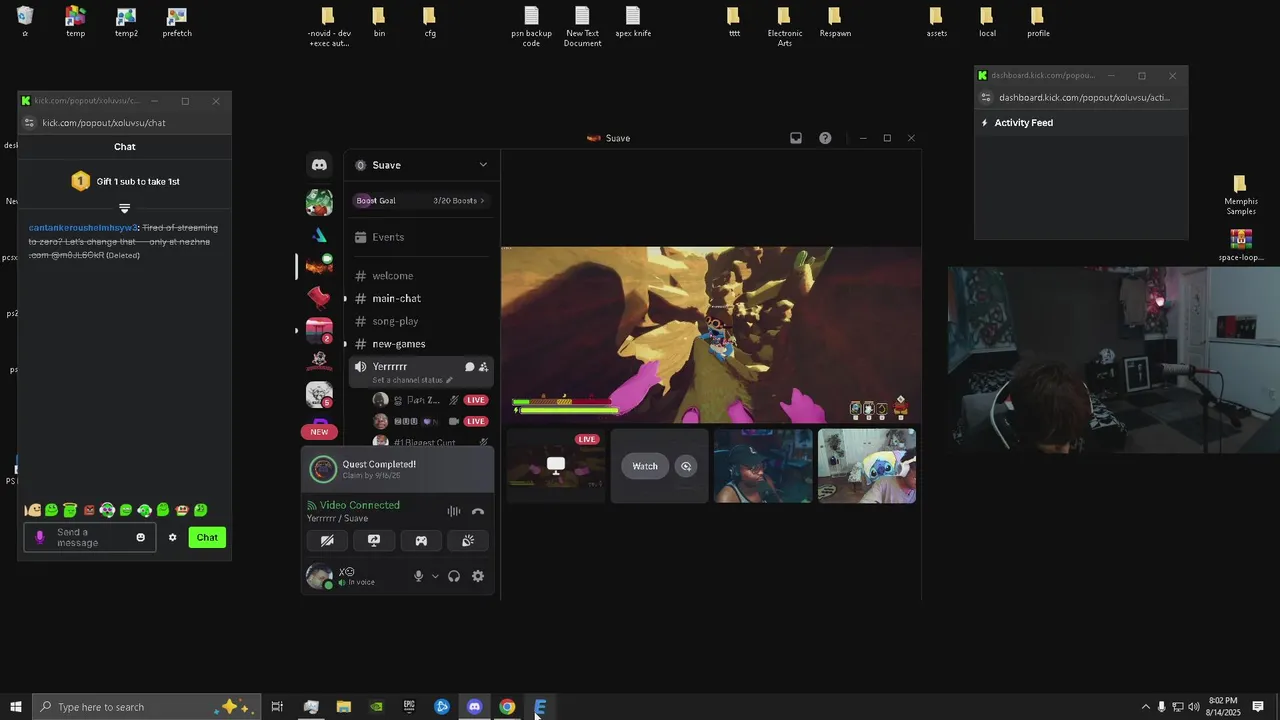Open the Quest Completed notification

[398, 469]
